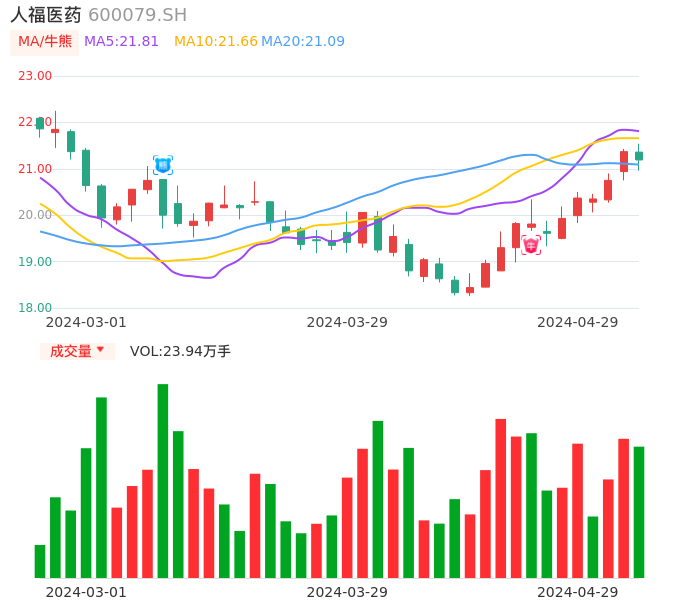
Task: Click the MA20:21.09 legend label
Action: 303,42
